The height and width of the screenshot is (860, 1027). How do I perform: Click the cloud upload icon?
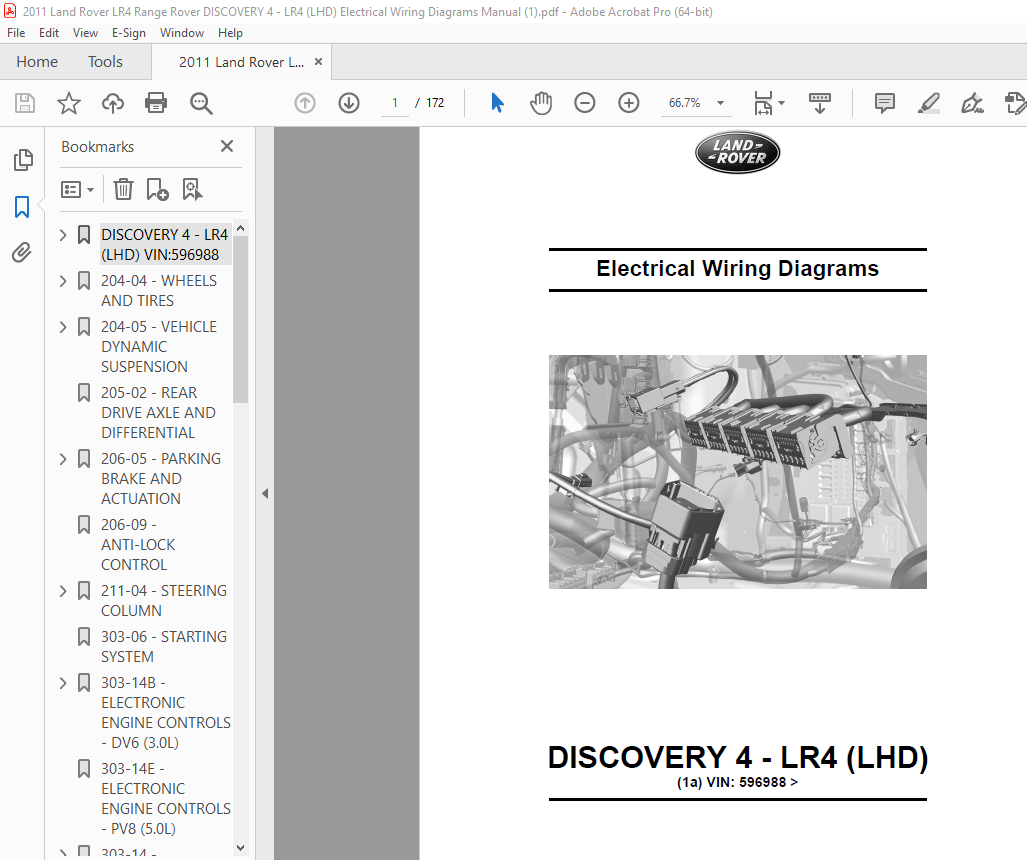pos(113,103)
